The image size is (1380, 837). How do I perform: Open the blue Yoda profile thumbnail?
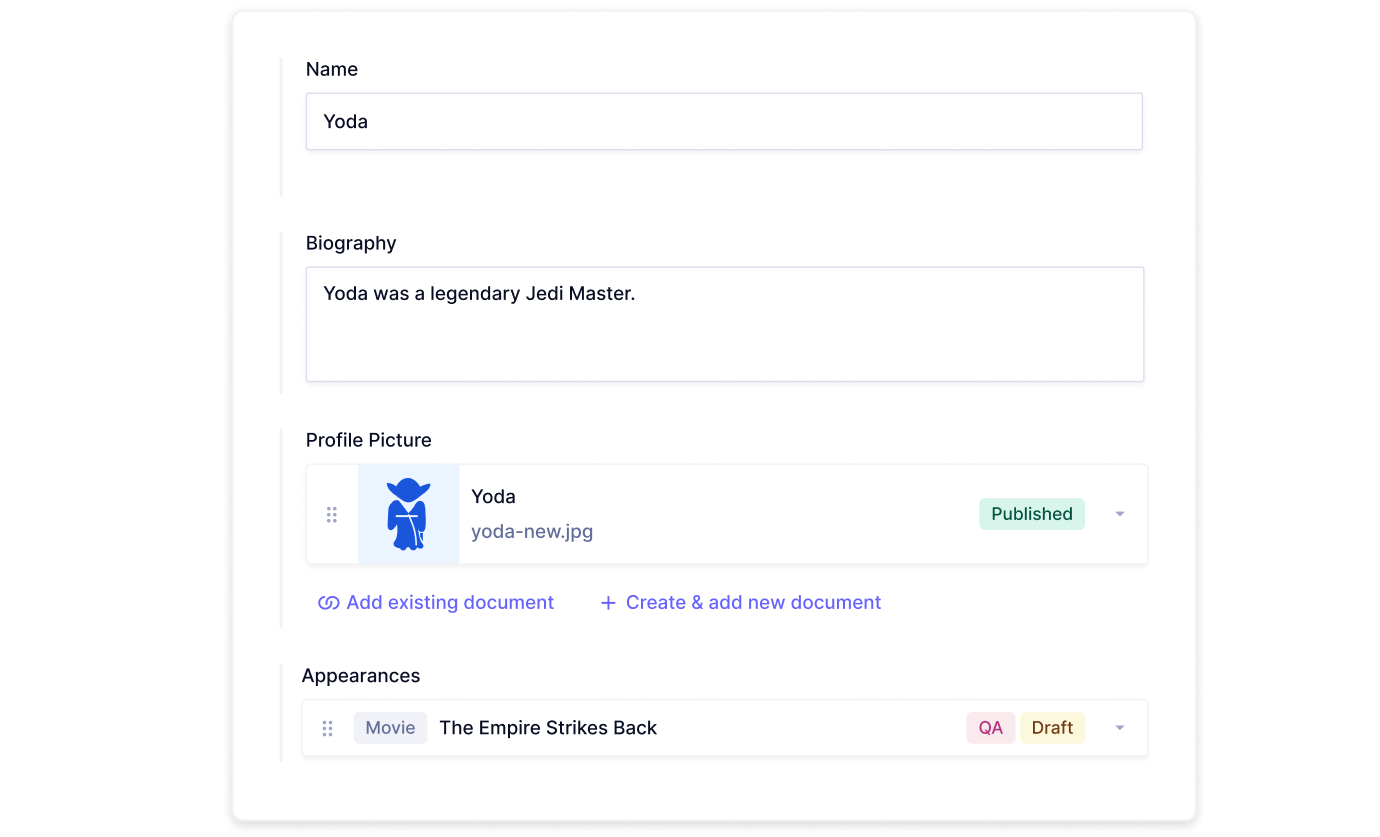coord(408,514)
